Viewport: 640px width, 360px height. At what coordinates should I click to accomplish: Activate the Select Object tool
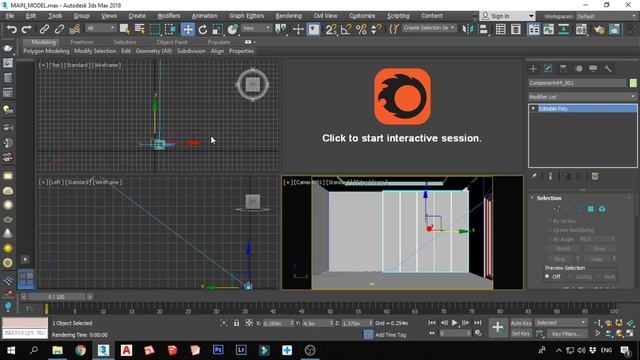(124, 29)
